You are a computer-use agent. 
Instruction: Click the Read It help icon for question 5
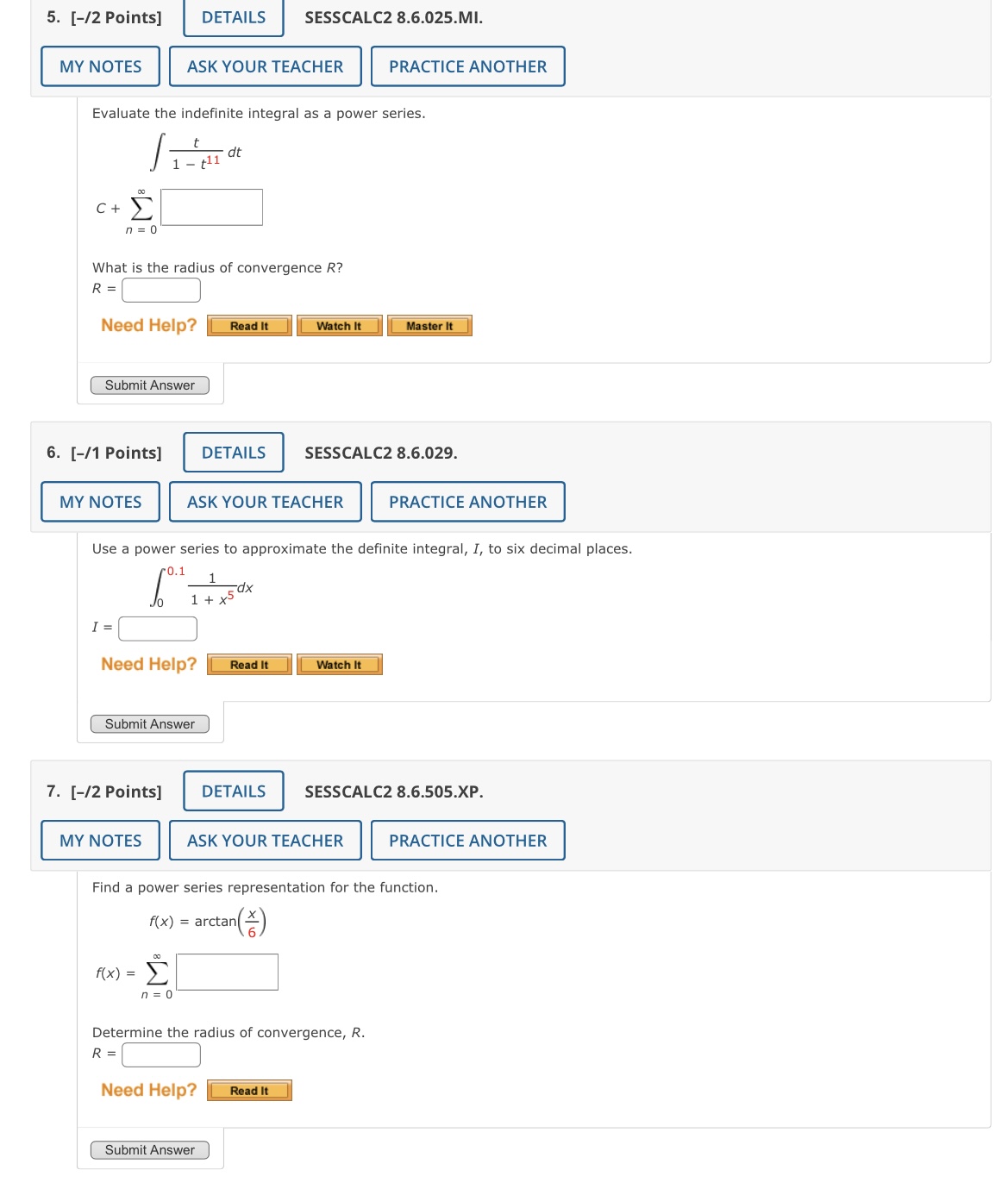(248, 326)
